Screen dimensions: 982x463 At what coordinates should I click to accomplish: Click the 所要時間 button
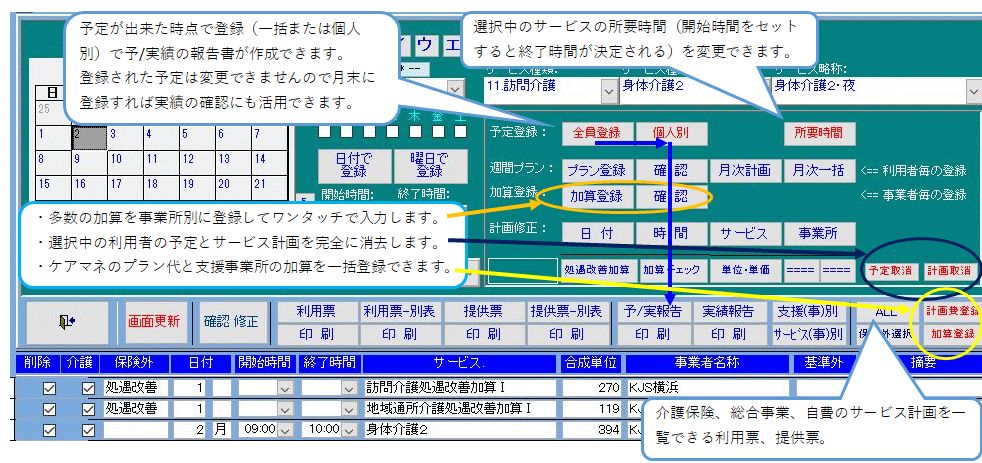(818, 132)
